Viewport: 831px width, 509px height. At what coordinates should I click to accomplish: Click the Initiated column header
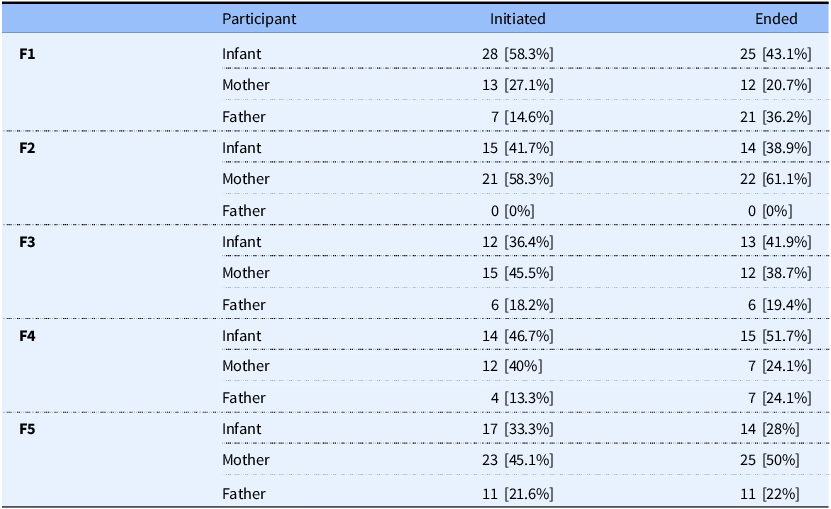point(517,19)
